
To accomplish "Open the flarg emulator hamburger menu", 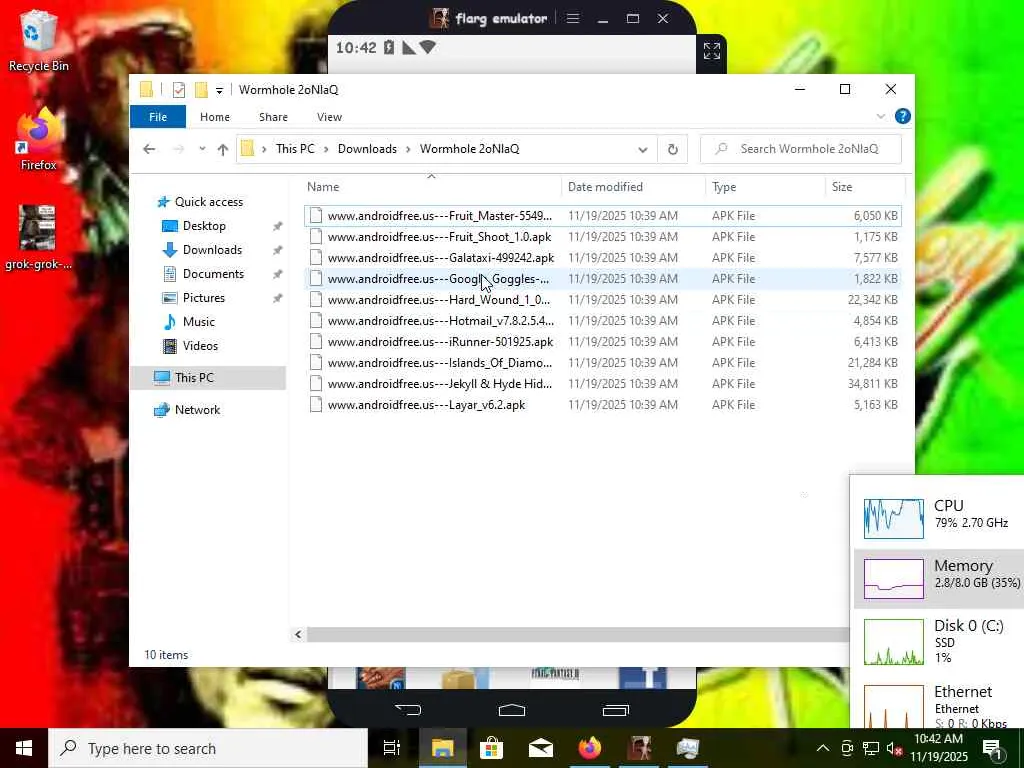I will point(573,18).
